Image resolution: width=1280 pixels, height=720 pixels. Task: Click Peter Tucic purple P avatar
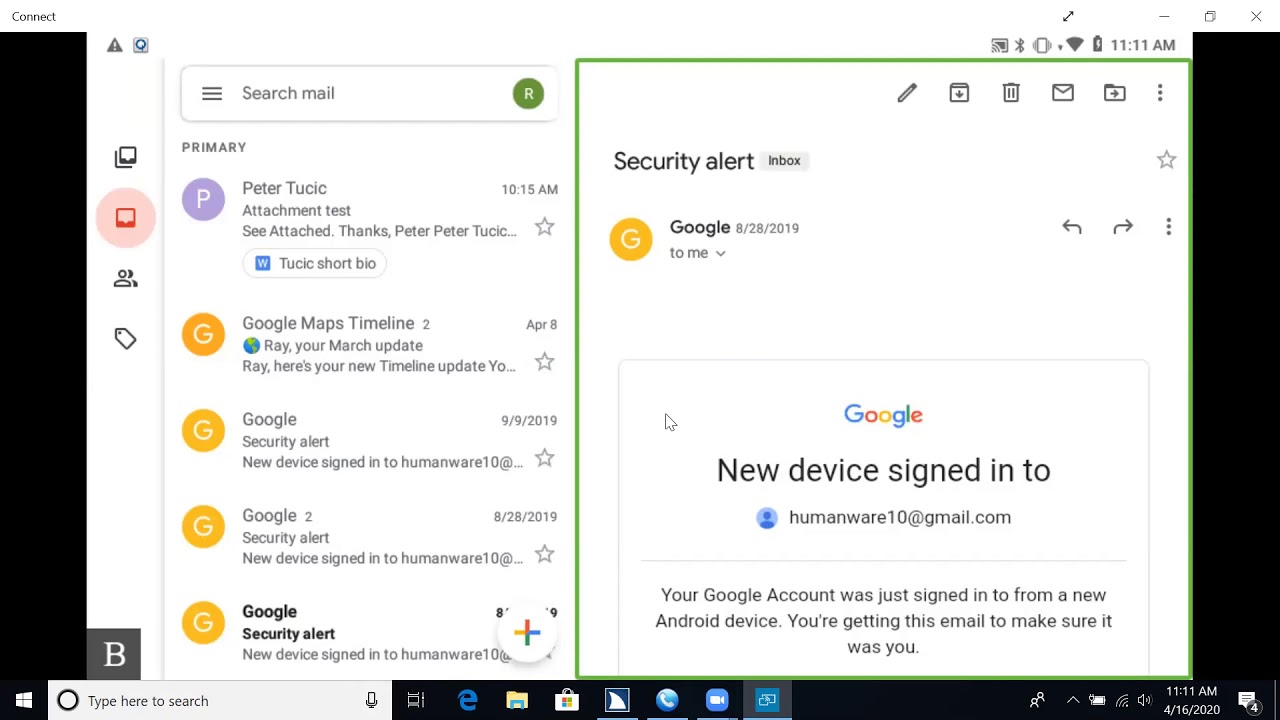203,200
